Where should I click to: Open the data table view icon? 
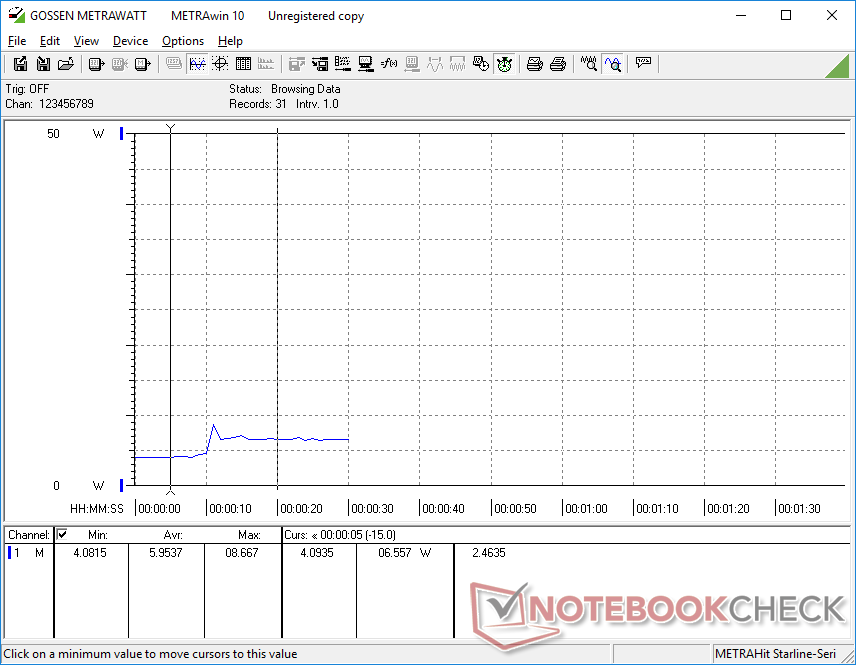pyautogui.click(x=243, y=64)
